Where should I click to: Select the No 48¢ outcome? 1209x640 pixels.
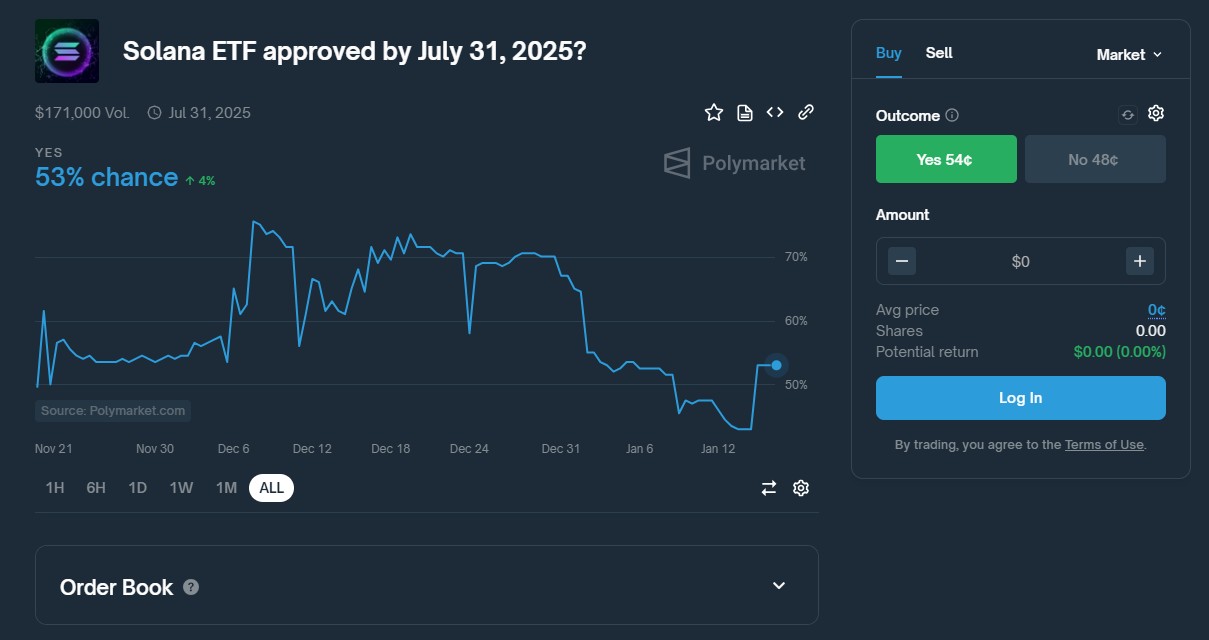[1095, 159]
